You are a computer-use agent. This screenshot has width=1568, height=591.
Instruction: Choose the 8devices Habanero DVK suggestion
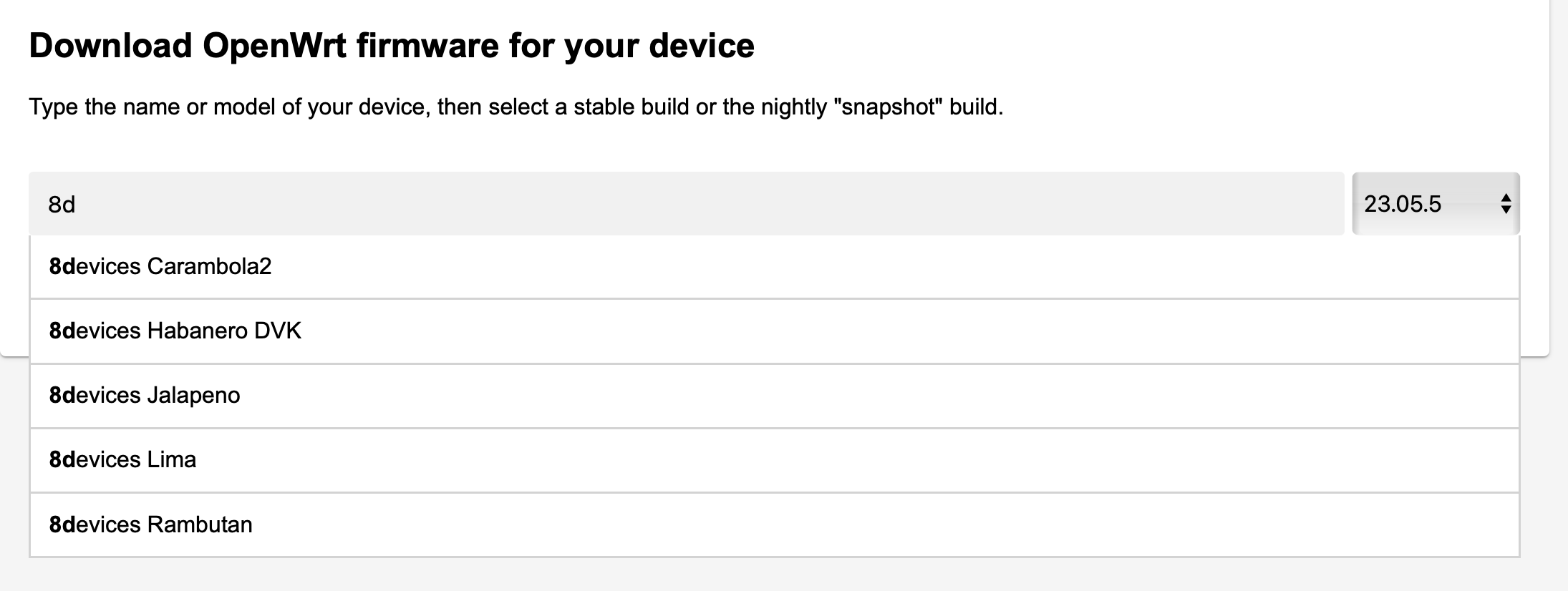click(774, 331)
